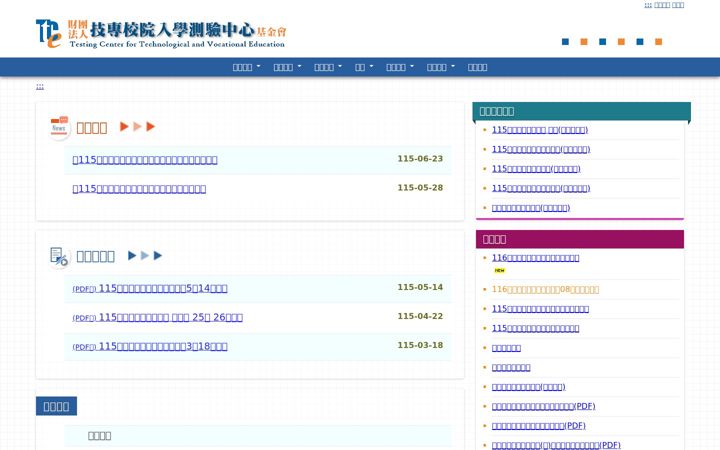Screen dimensions: 720x450
Task: Open the '116' sidebar link with NEW badge
Action: click(535, 258)
